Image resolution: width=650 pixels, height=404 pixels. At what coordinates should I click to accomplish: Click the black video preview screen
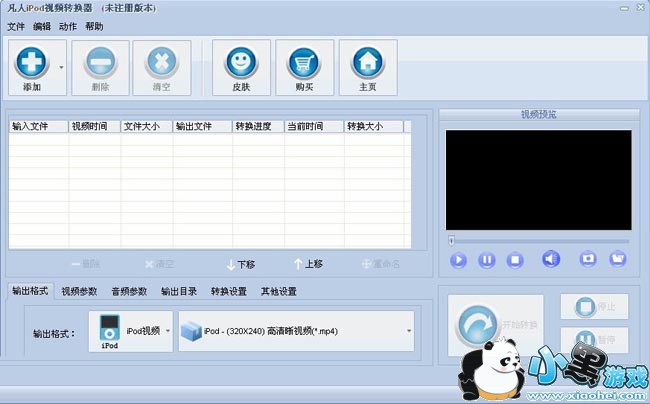tap(538, 180)
